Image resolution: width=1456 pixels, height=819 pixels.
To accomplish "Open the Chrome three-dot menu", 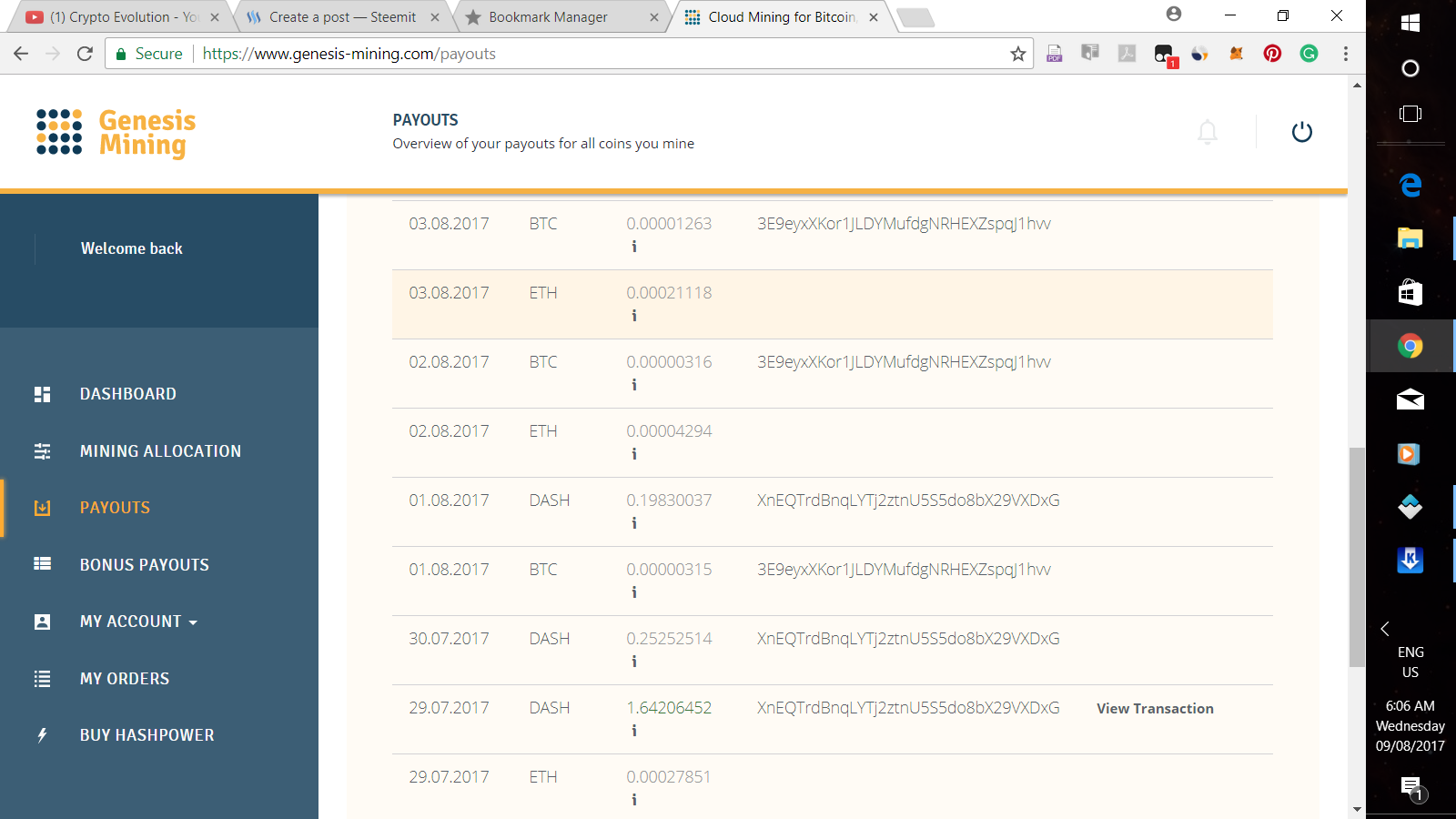I will coord(1346,54).
